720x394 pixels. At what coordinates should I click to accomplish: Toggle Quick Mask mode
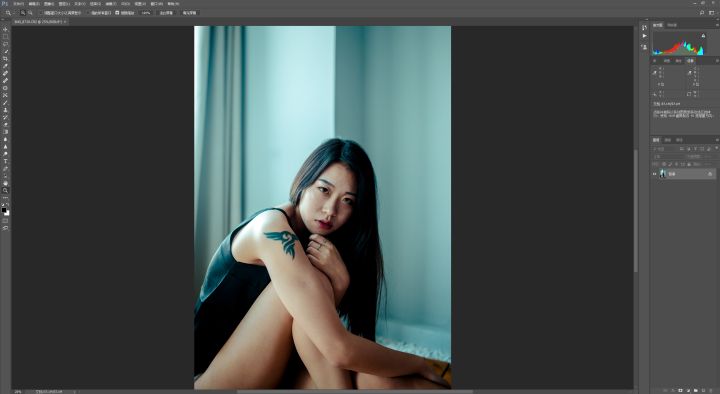click(5, 220)
